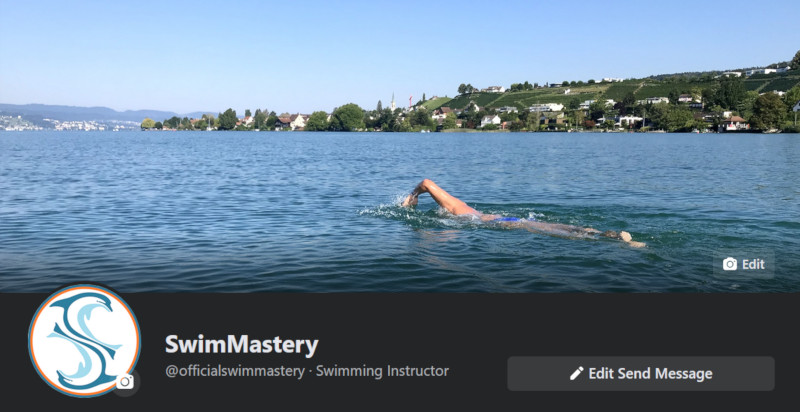Click the upper dolphin head in the logo
The width and height of the screenshot is (800, 412).
(101, 303)
